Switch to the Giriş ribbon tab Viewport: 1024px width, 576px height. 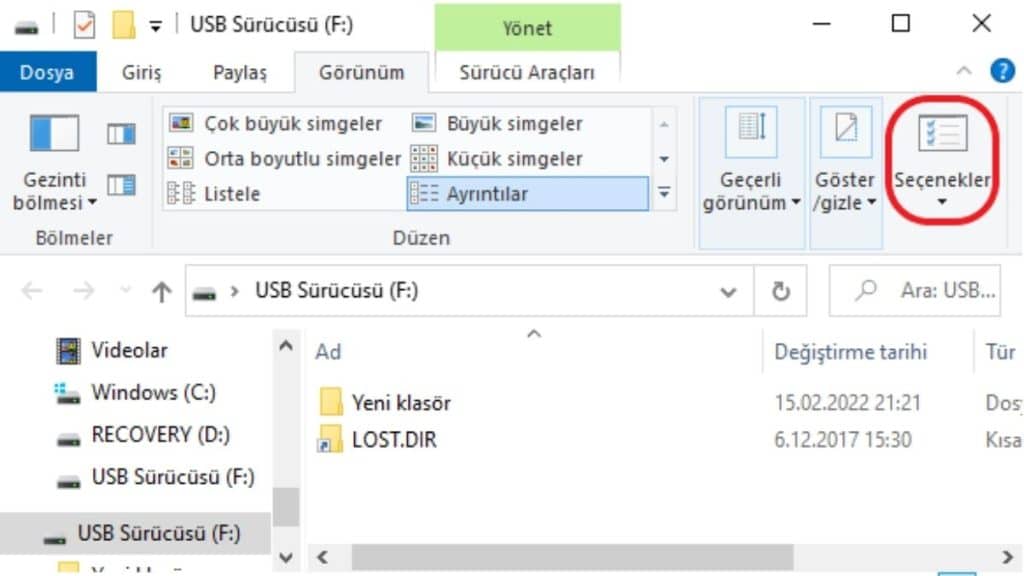(x=140, y=72)
